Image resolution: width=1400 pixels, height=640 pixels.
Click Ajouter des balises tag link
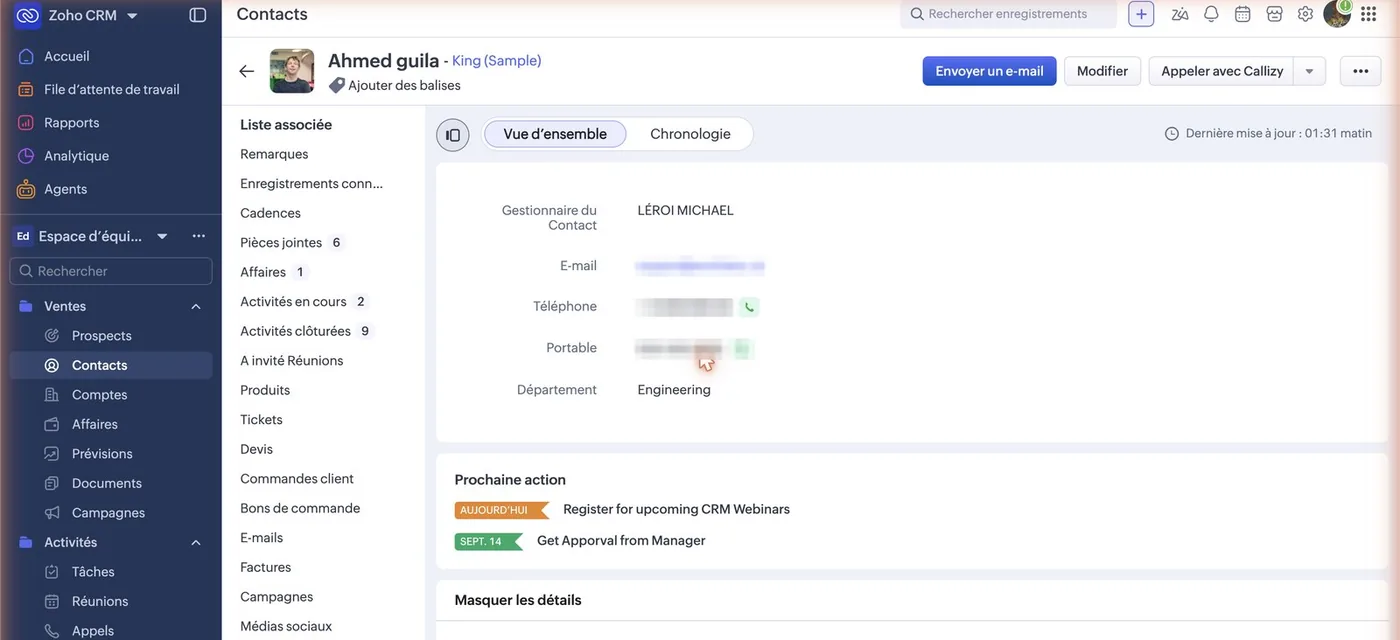coord(404,85)
